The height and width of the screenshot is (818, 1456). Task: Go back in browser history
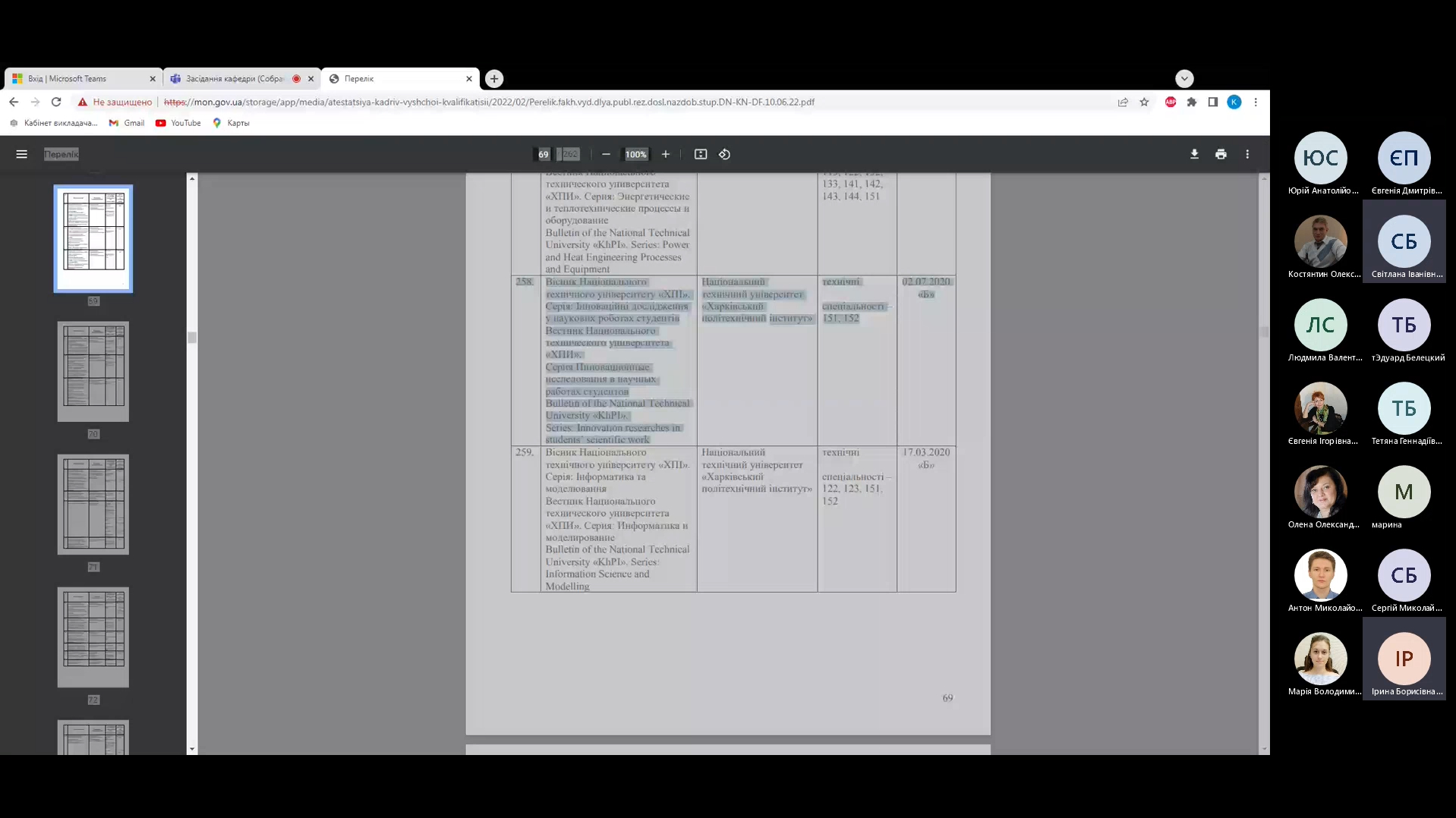point(14,102)
